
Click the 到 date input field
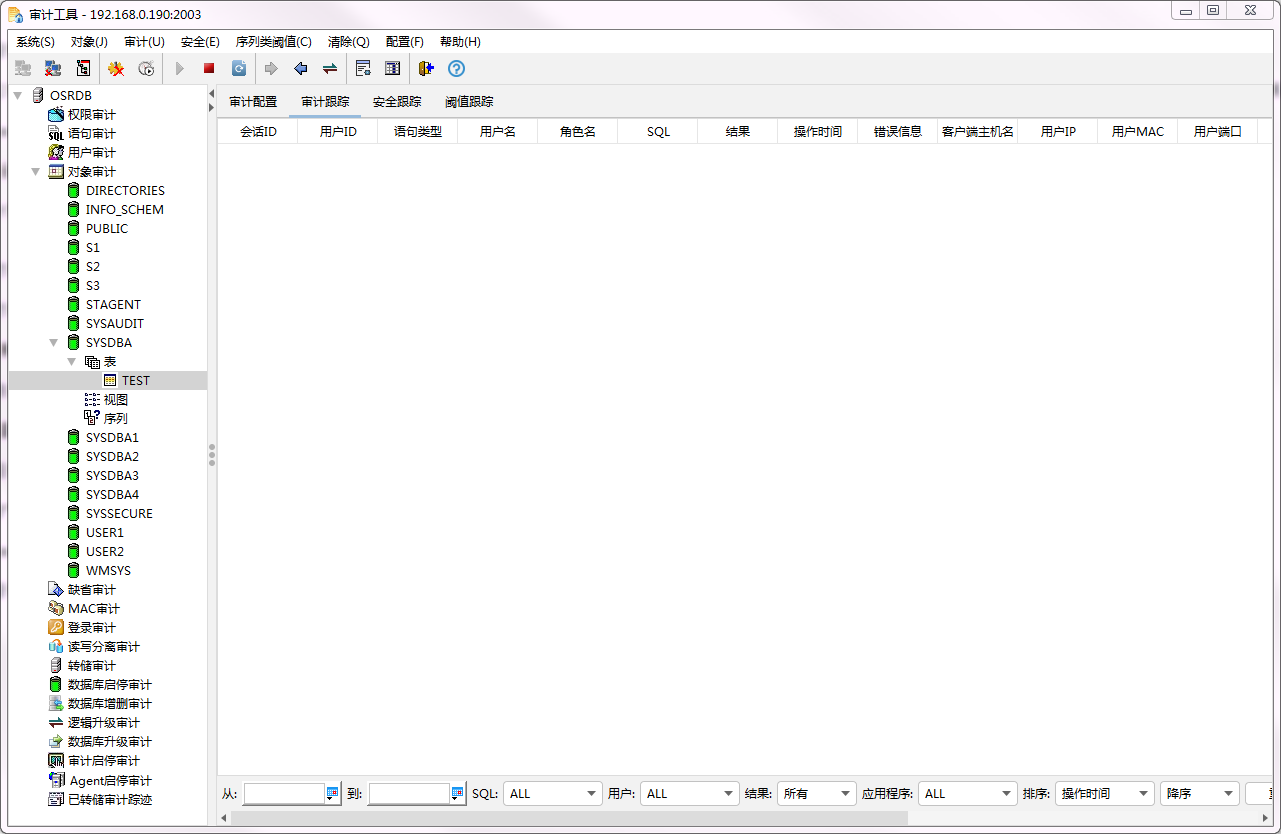pos(408,794)
